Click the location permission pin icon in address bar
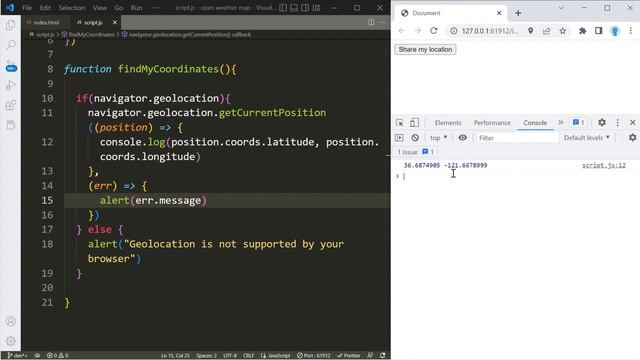This screenshot has width=640, height=360. click(x=530, y=31)
